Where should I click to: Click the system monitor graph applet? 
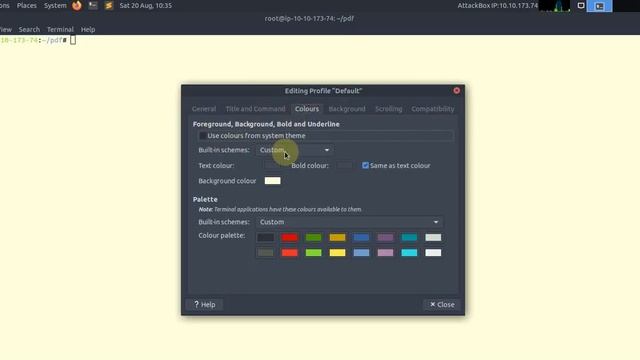coord(555,6)
